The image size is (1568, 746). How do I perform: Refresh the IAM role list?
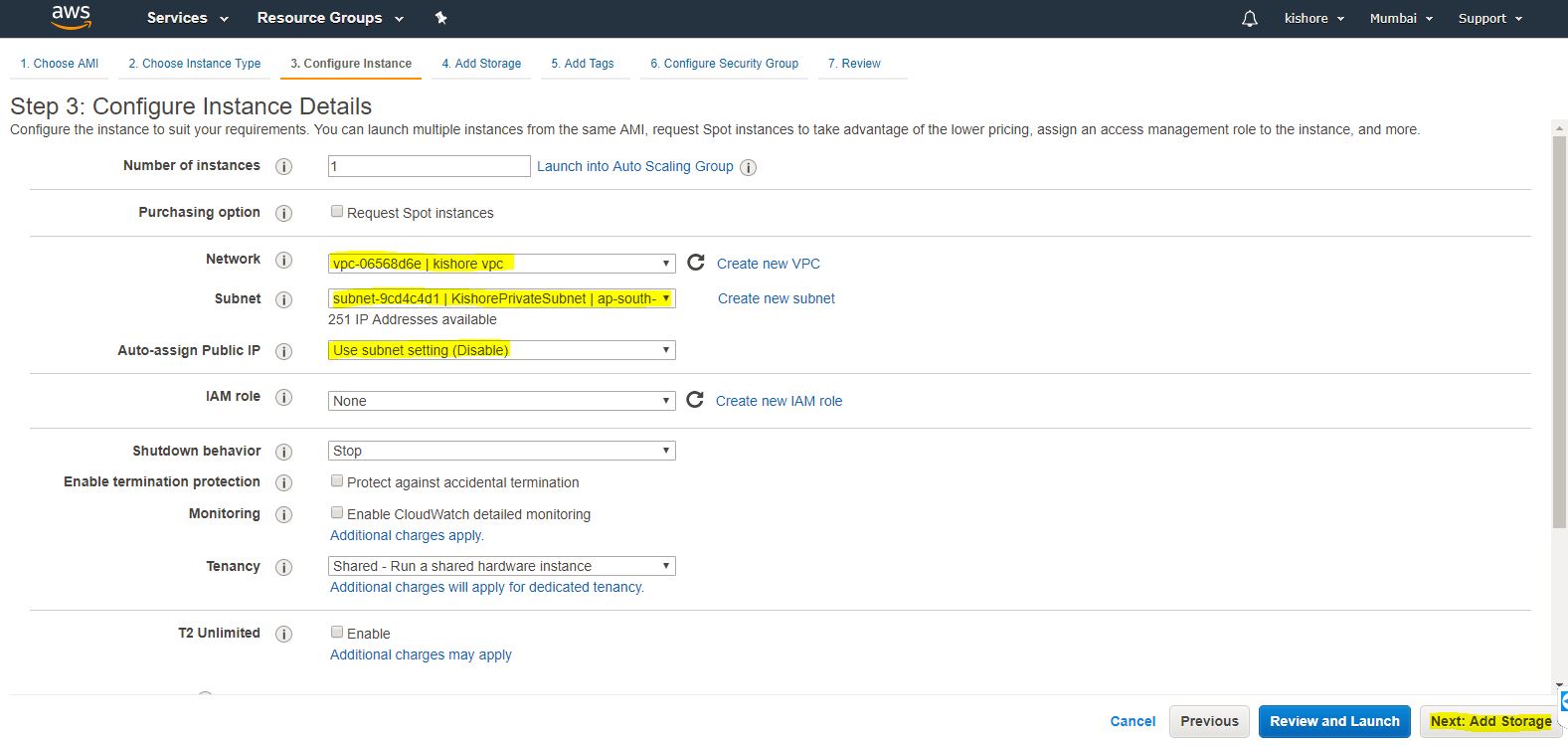(695, 400)
